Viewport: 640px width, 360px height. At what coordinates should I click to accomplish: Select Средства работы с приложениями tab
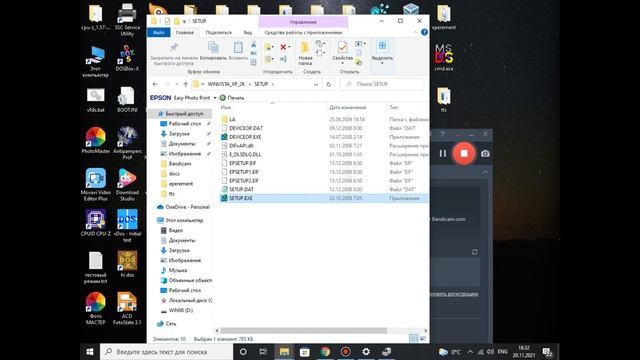tap(303, 32)
